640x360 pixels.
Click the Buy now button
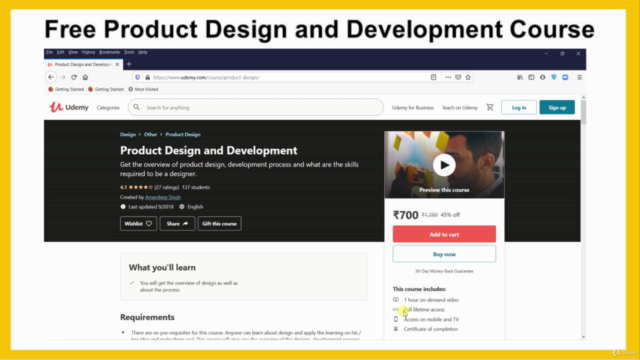click(x=444, y=254)
